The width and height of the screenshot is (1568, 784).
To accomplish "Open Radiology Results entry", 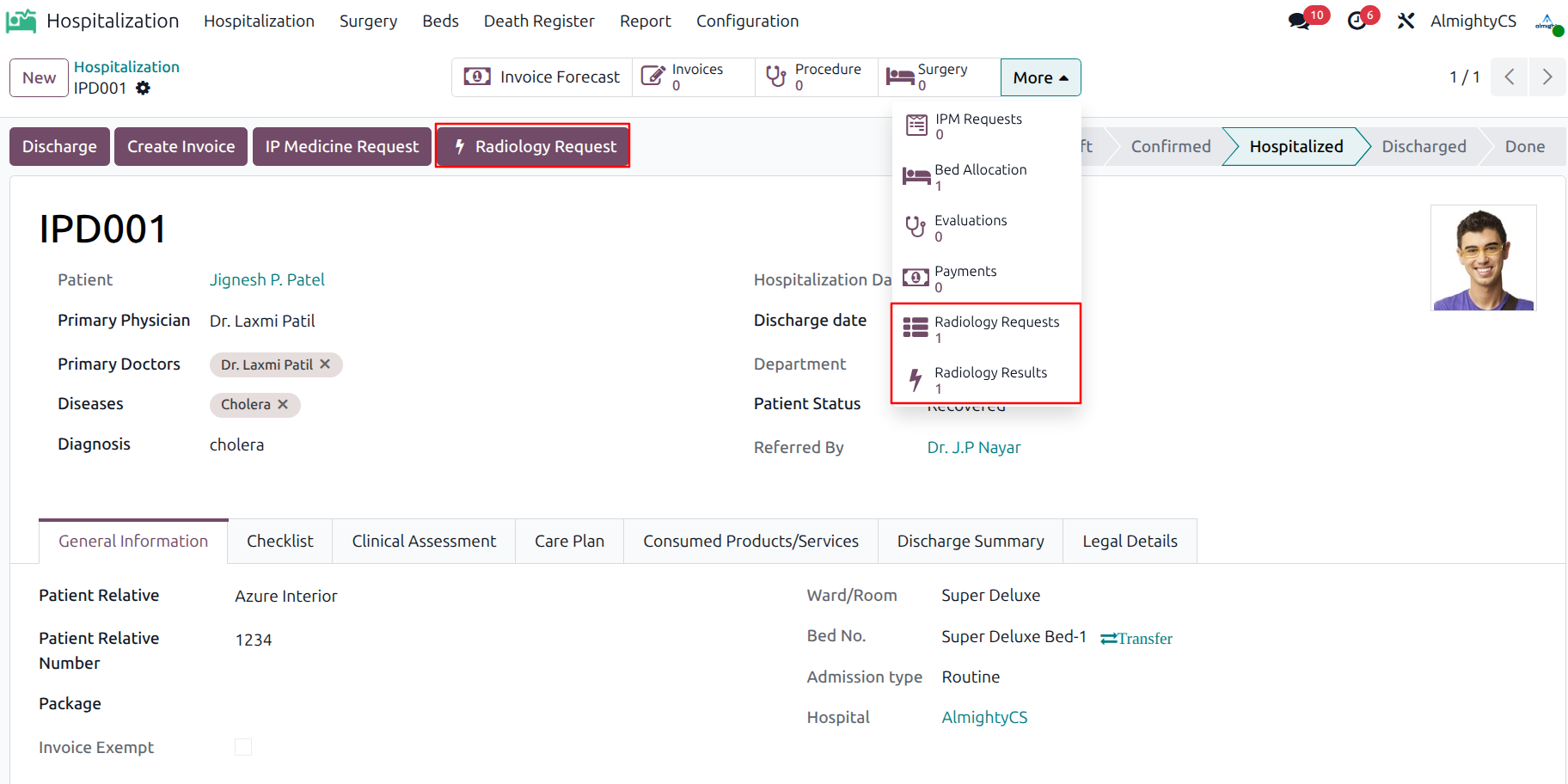I will pyautogui.click(x=986, y=380).
